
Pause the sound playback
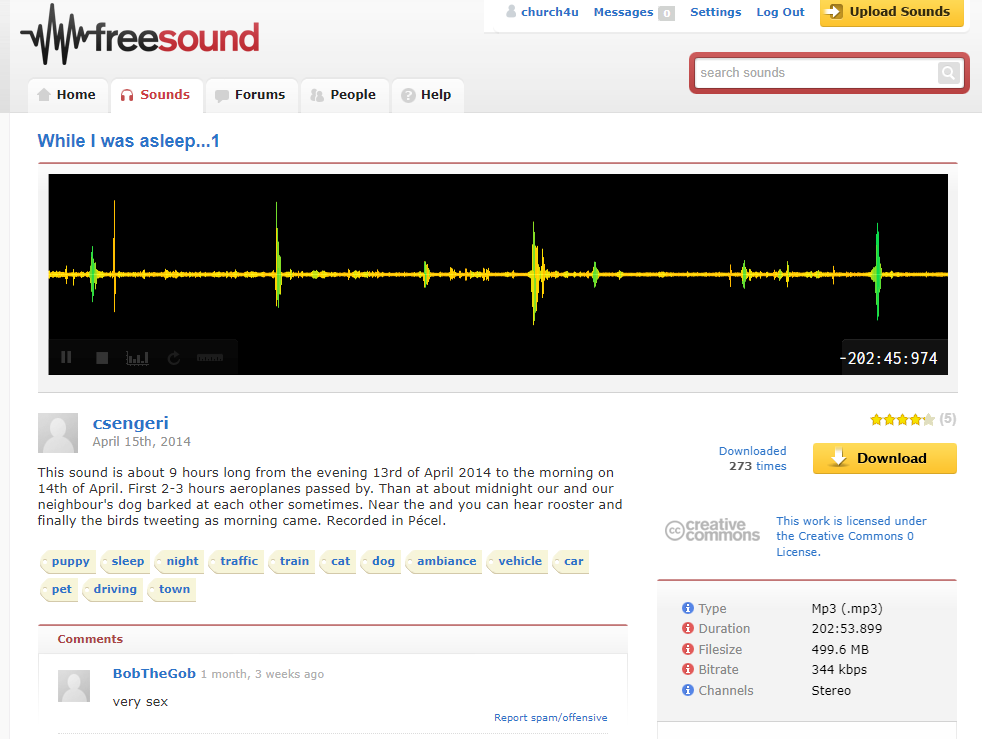point(66,357)
